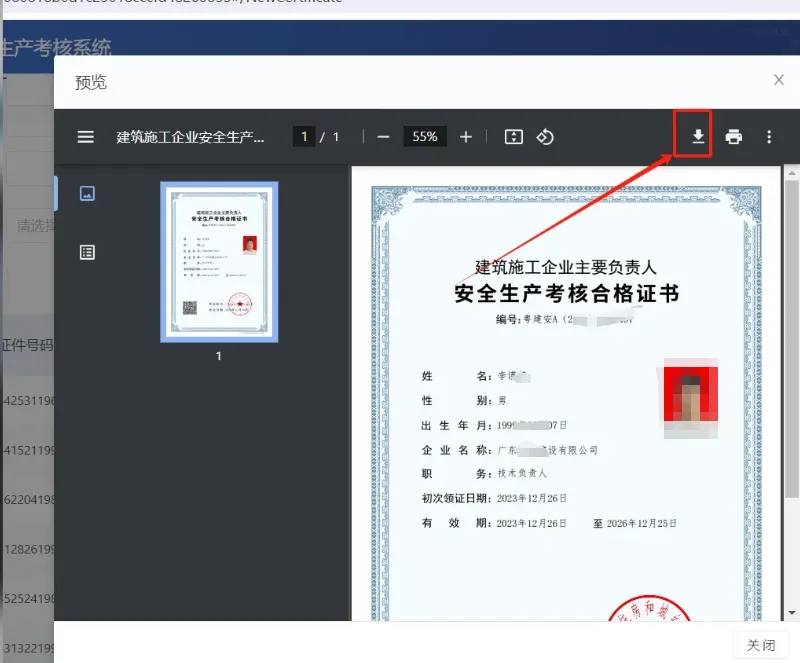Click the 技术负责人 position value
Screen dimensions: 800x663
click(522, 473)
